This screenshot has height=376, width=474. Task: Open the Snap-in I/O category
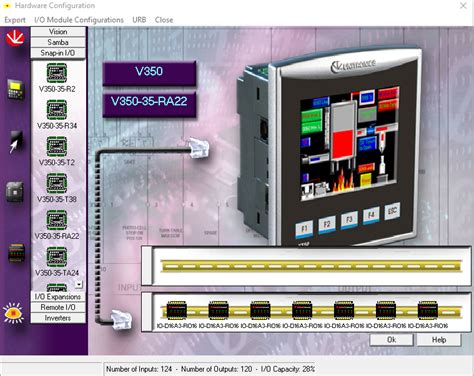pos(58,53)
